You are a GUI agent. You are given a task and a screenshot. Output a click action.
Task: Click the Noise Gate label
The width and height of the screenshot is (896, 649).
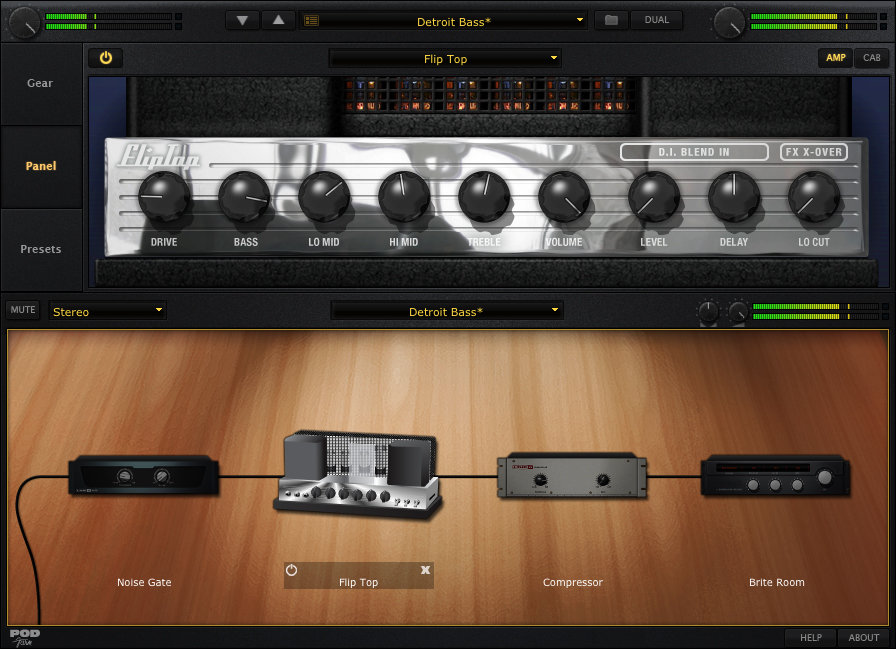pos(144,582)
